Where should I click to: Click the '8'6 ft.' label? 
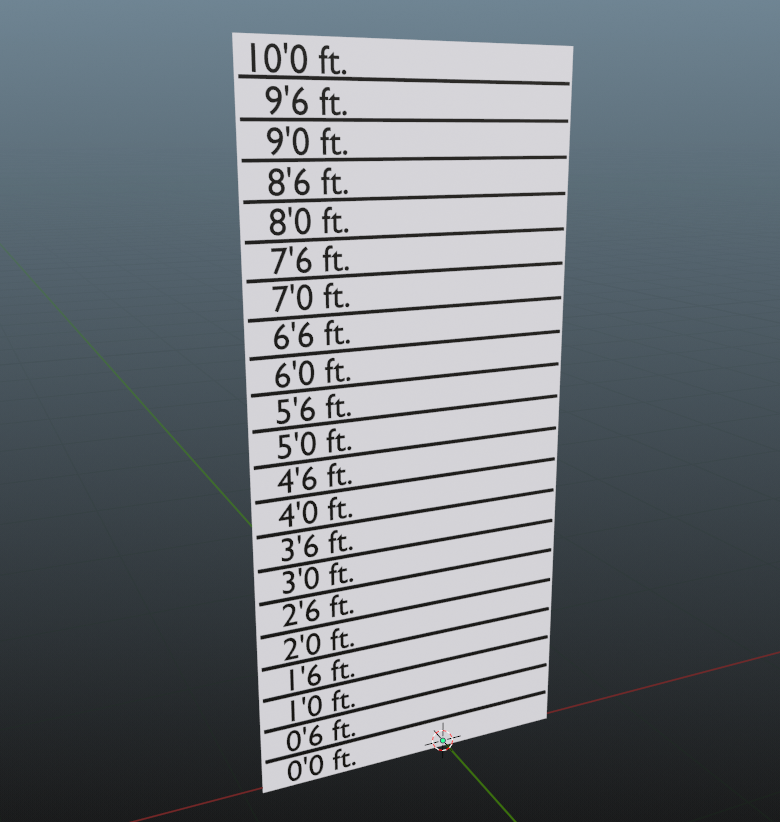pyautogui.click(x=308, y=181)
